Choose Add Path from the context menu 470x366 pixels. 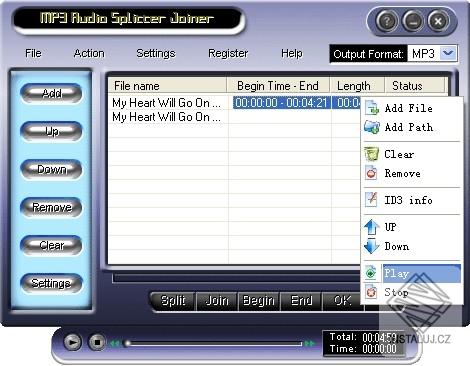412,127
